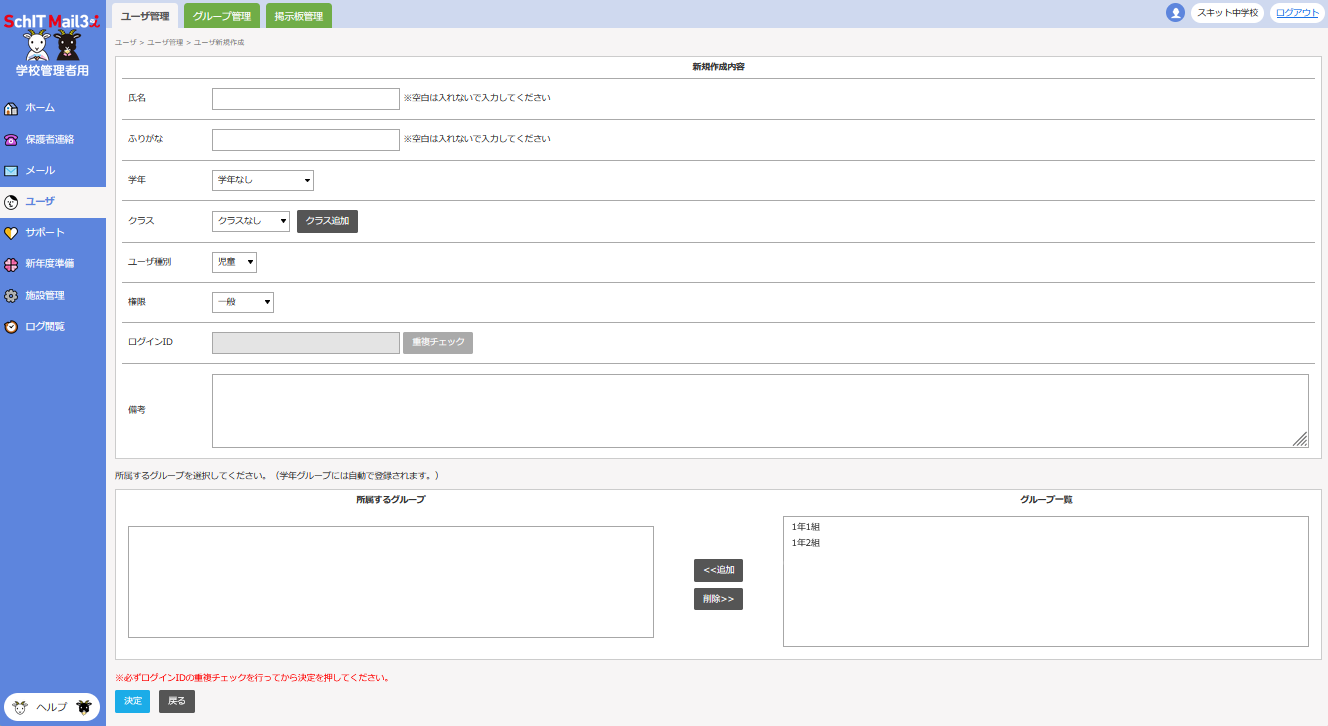
Task: Click the <<追加 button
Action: point(718,570)
